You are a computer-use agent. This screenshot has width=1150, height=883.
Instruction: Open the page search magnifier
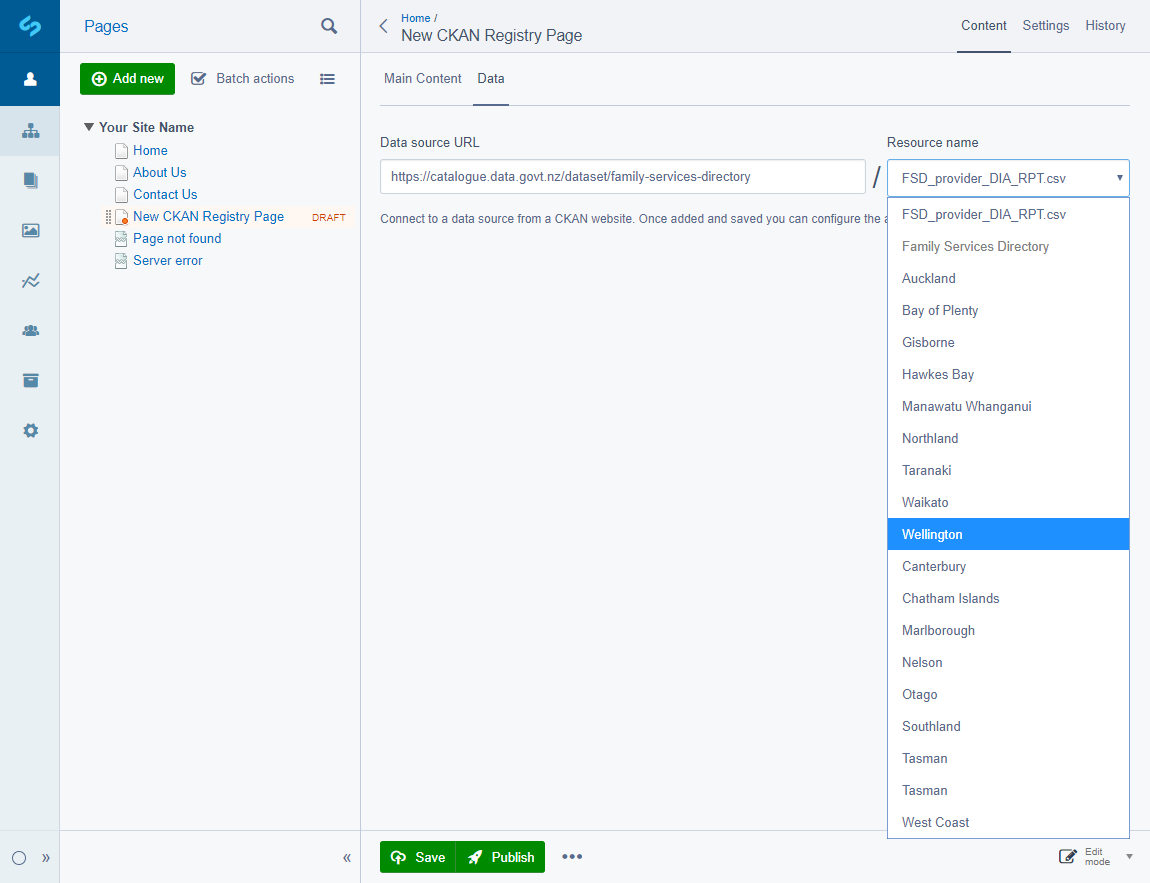coord(329,27)
